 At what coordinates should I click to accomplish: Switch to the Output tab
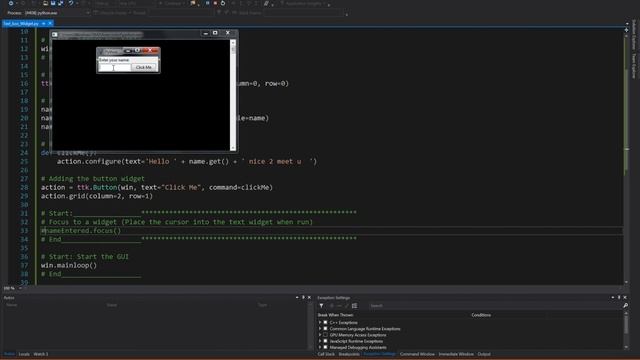tap(484, 354)
